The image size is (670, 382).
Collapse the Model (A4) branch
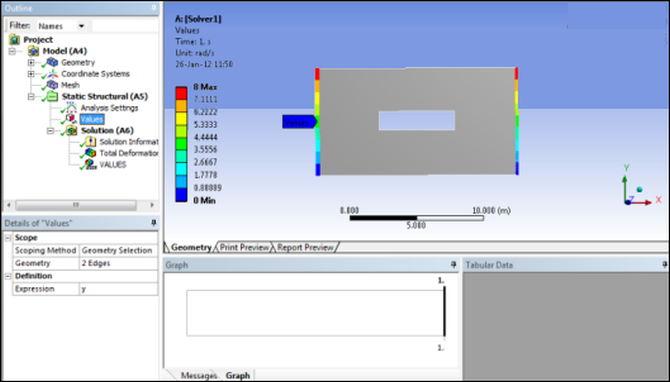pyautogui.click(x=12, y=51)
